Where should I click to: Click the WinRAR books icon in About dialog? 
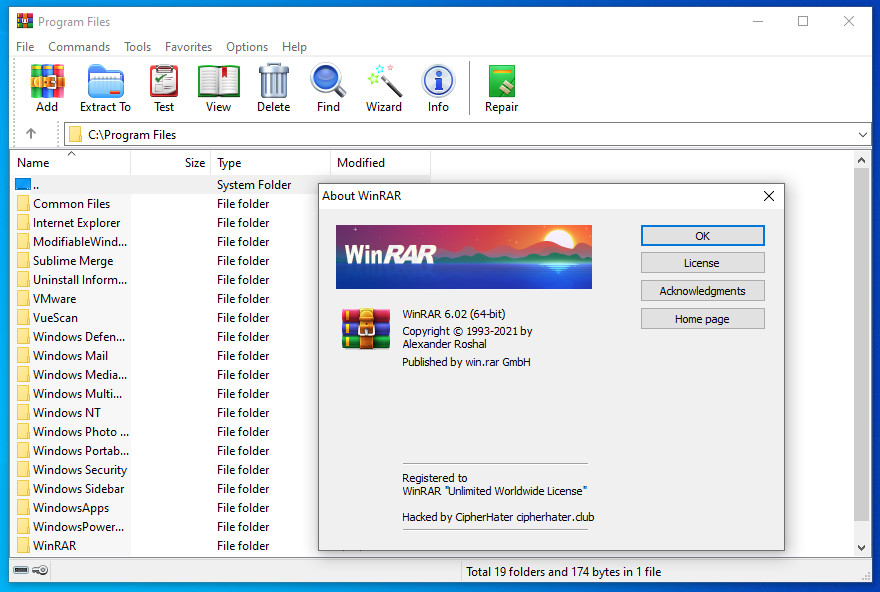pos(366,329)
